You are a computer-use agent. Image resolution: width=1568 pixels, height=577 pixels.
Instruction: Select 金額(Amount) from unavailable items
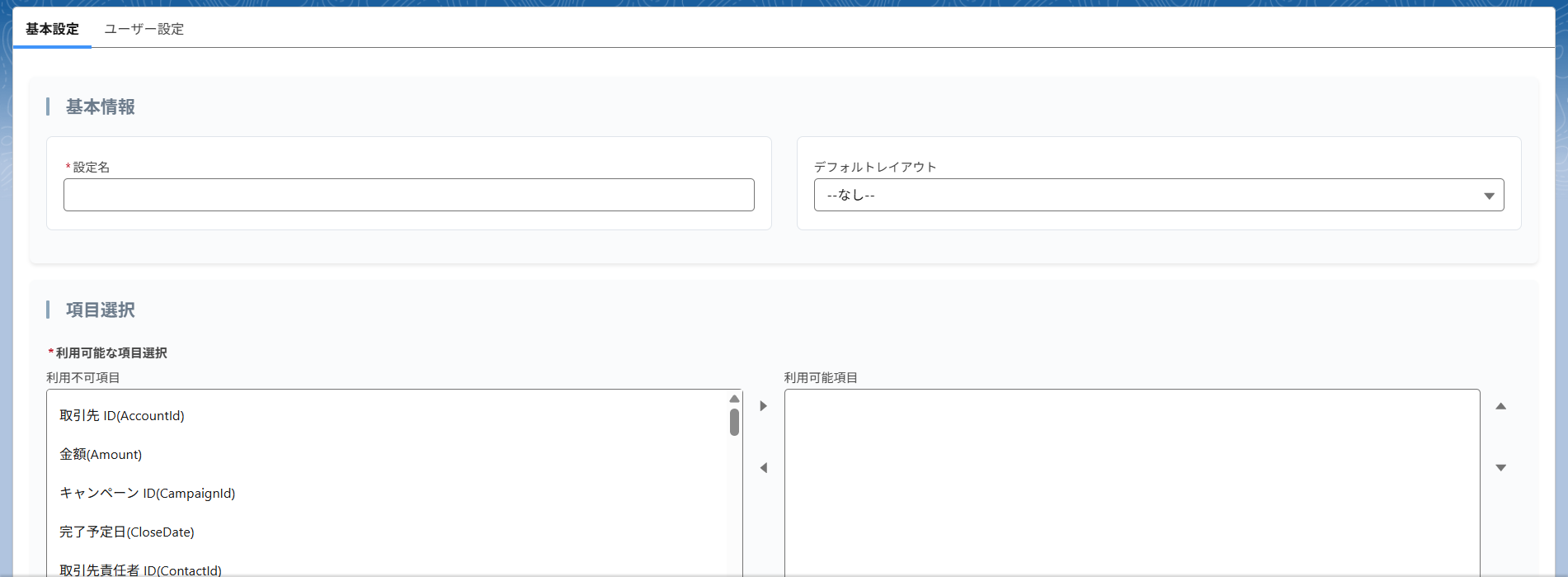click(101, 455)
